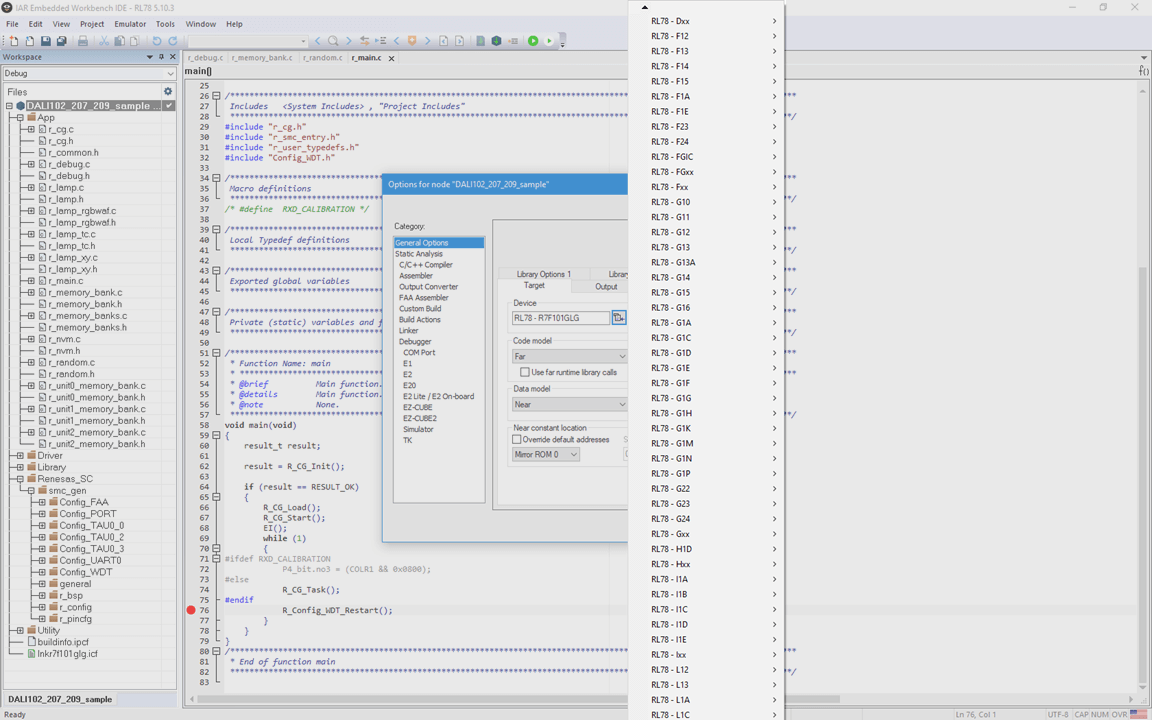
Task: Save the current file with toolbar icon
Action: click(x=46, y=41)
